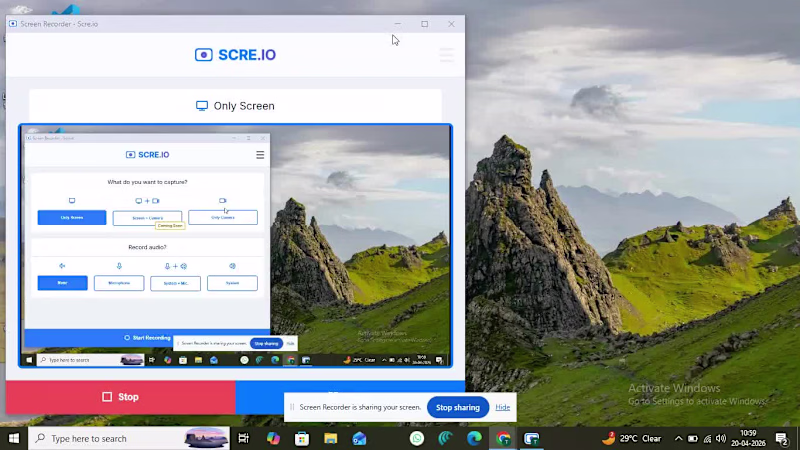Viewport: 800px width, 450px height.
Task: Open the 29°C Clear weather widget
Action: tap(631, 438)
